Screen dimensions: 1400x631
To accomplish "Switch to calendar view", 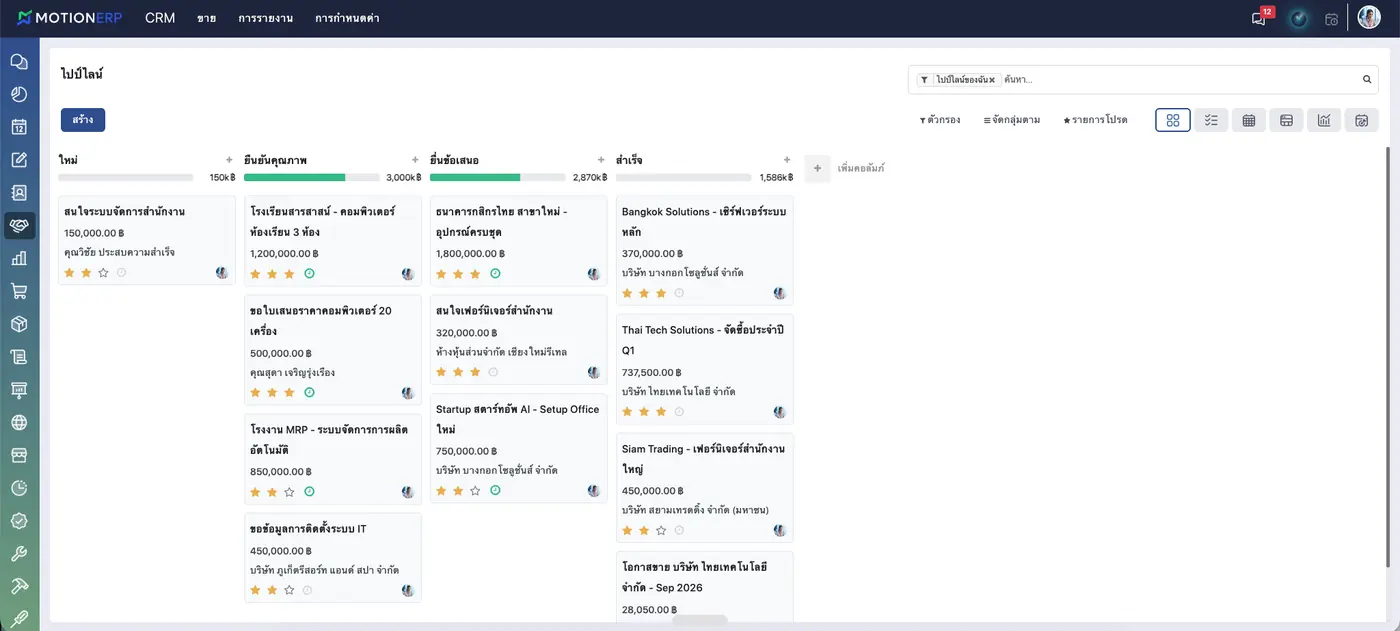I will click(x=1249, y=120).
